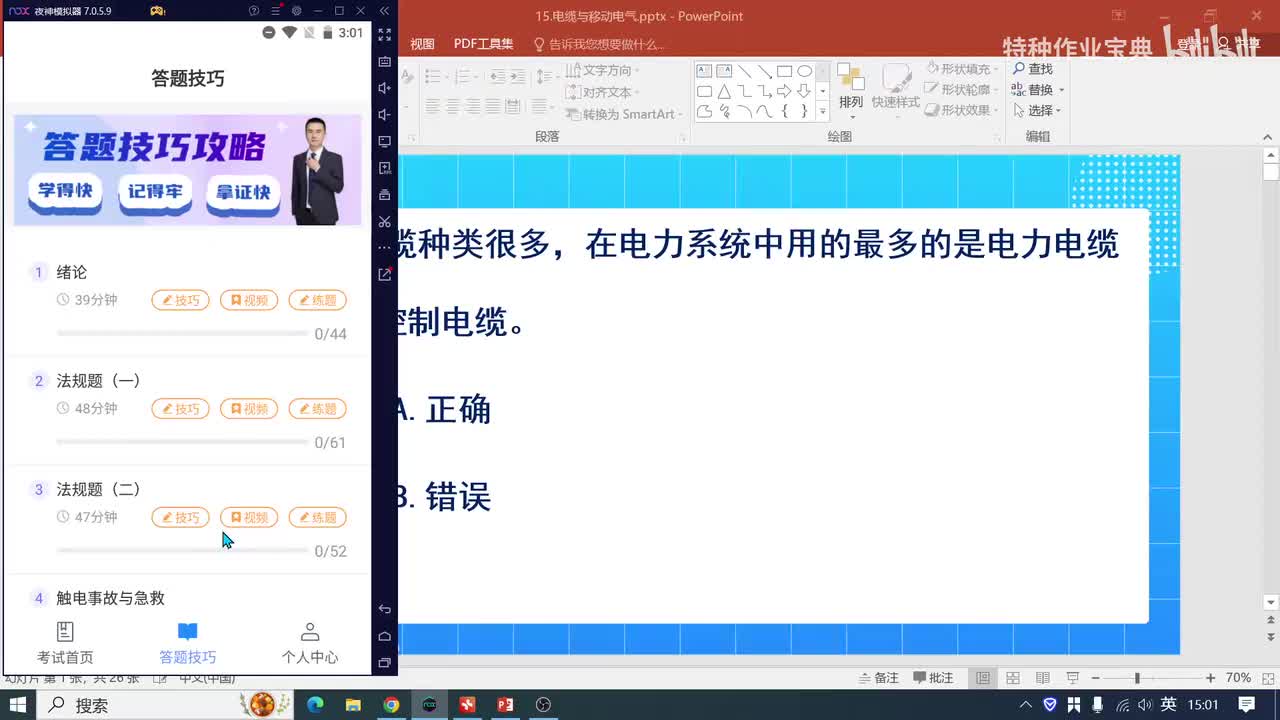Open 对齐文本 dropdown
Screen dimensions: 1280x720
(x=602, y=92)
